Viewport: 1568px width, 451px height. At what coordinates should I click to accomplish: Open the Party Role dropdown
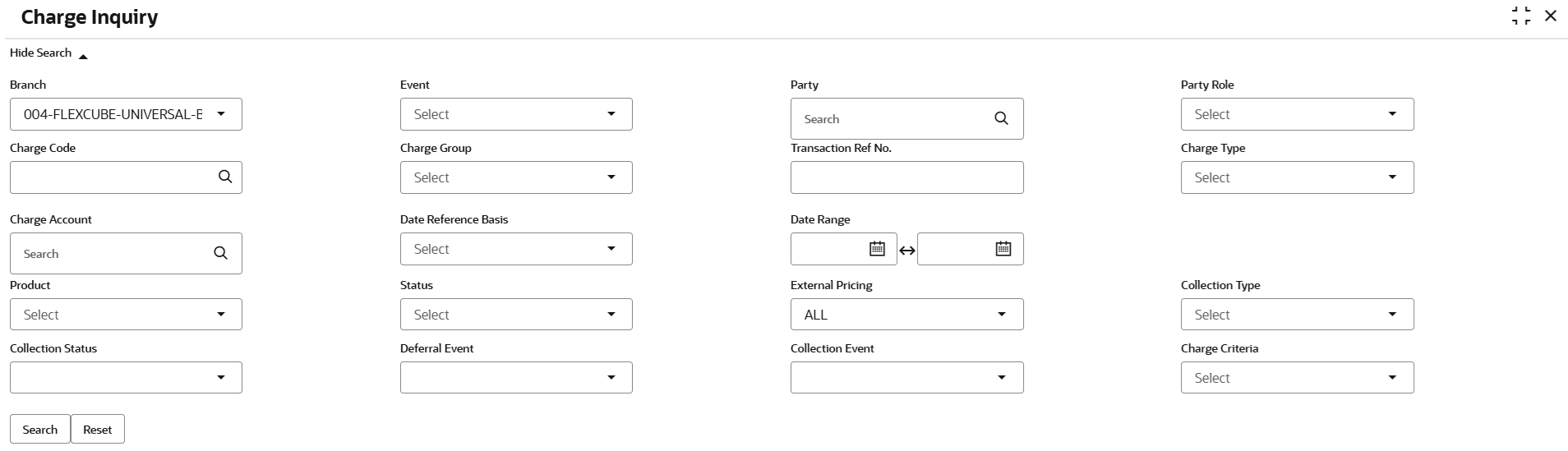(x=1297, y=114)
